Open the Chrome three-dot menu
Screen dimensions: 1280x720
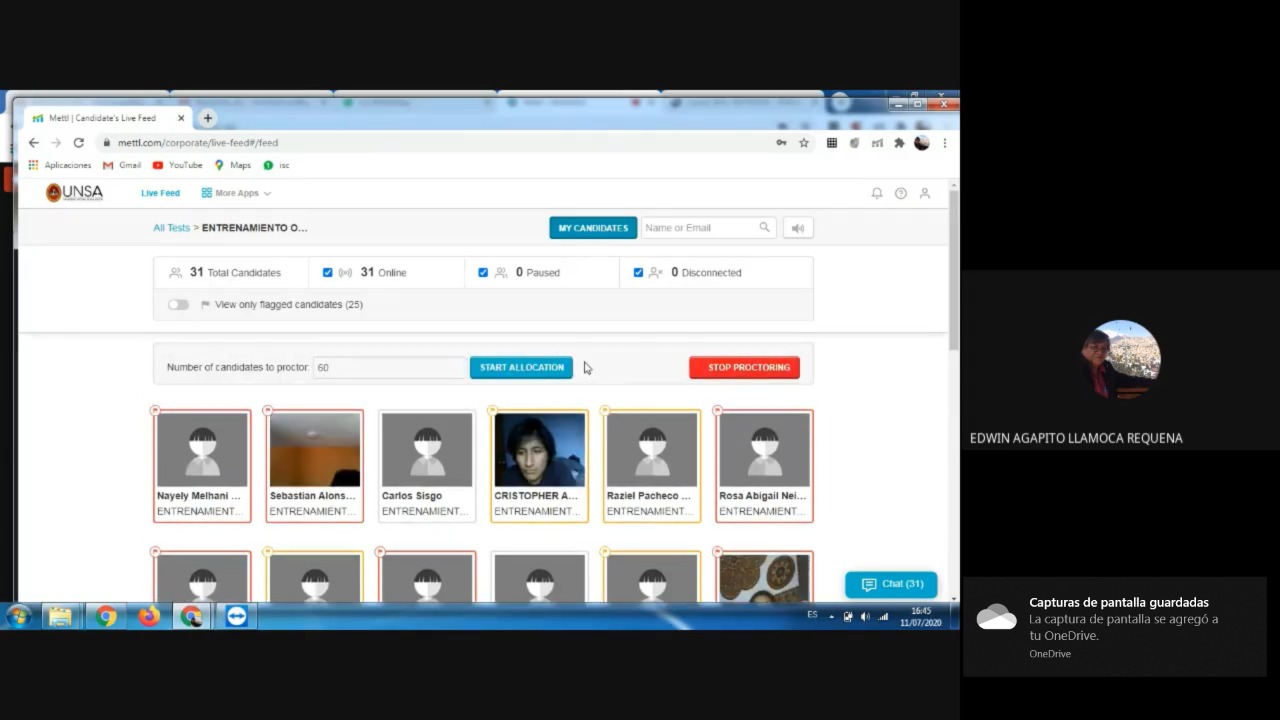pos(944,143)
